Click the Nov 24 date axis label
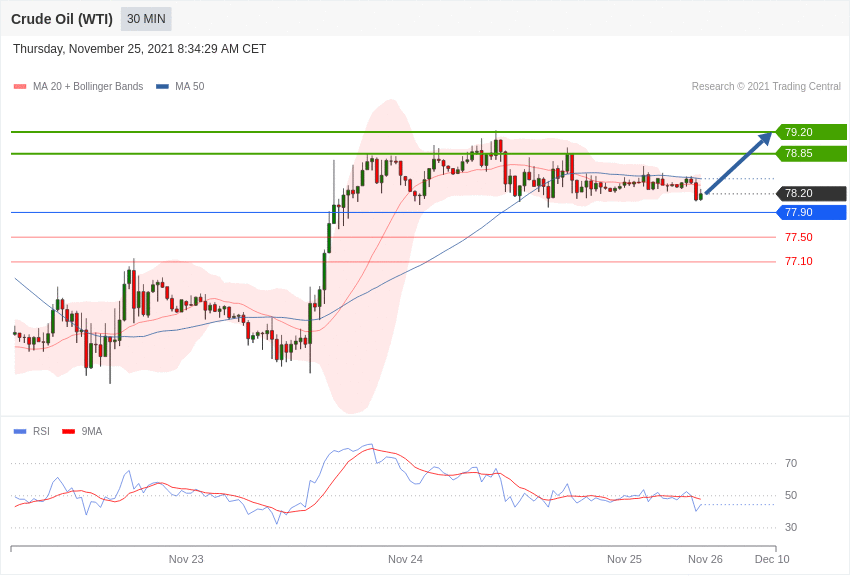 405,559
